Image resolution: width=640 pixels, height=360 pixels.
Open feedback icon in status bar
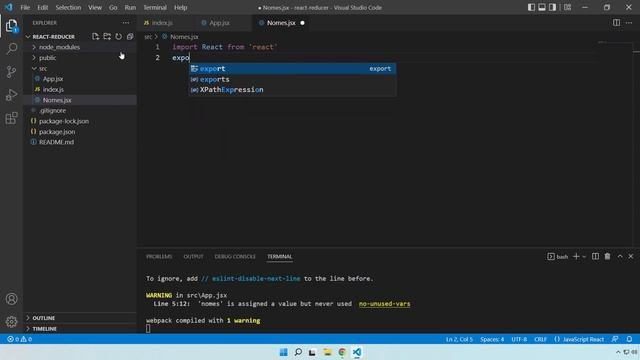coord(615,339)
